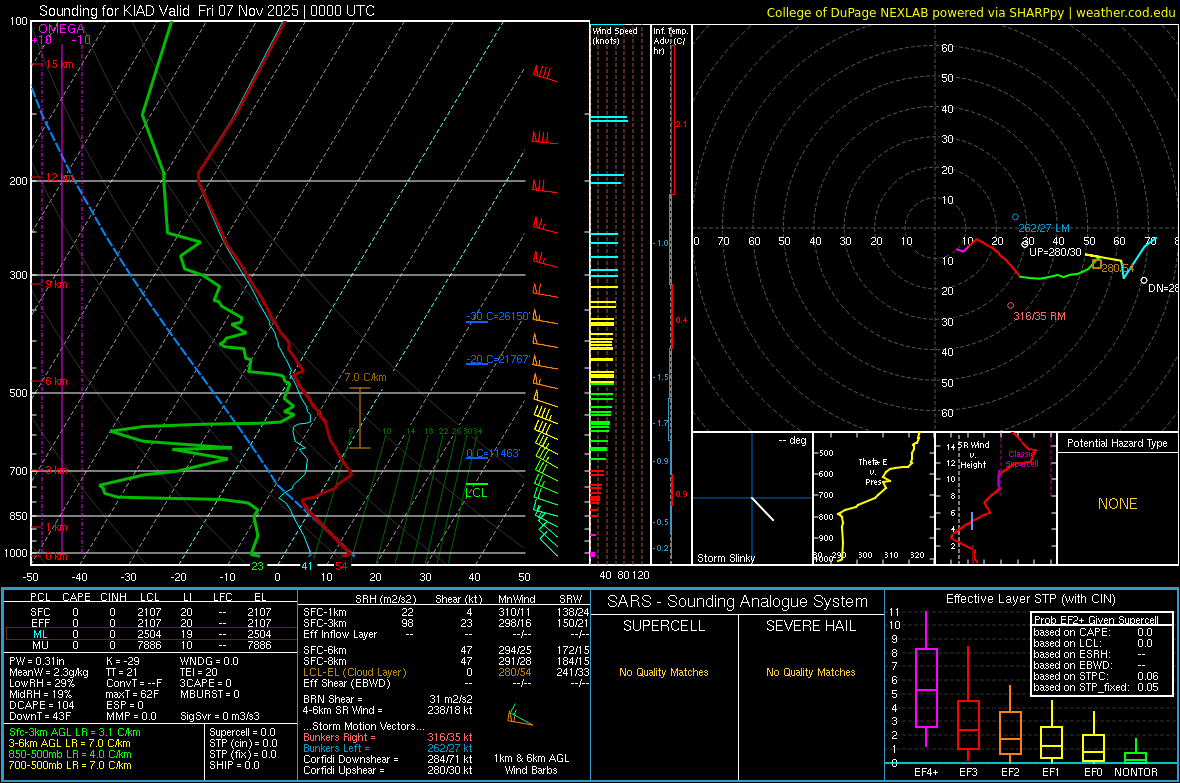The height and width of the screenshot is (783, 1180).
Task: Click the surface dewpoint value 23
Action: [x=257, y=566]
